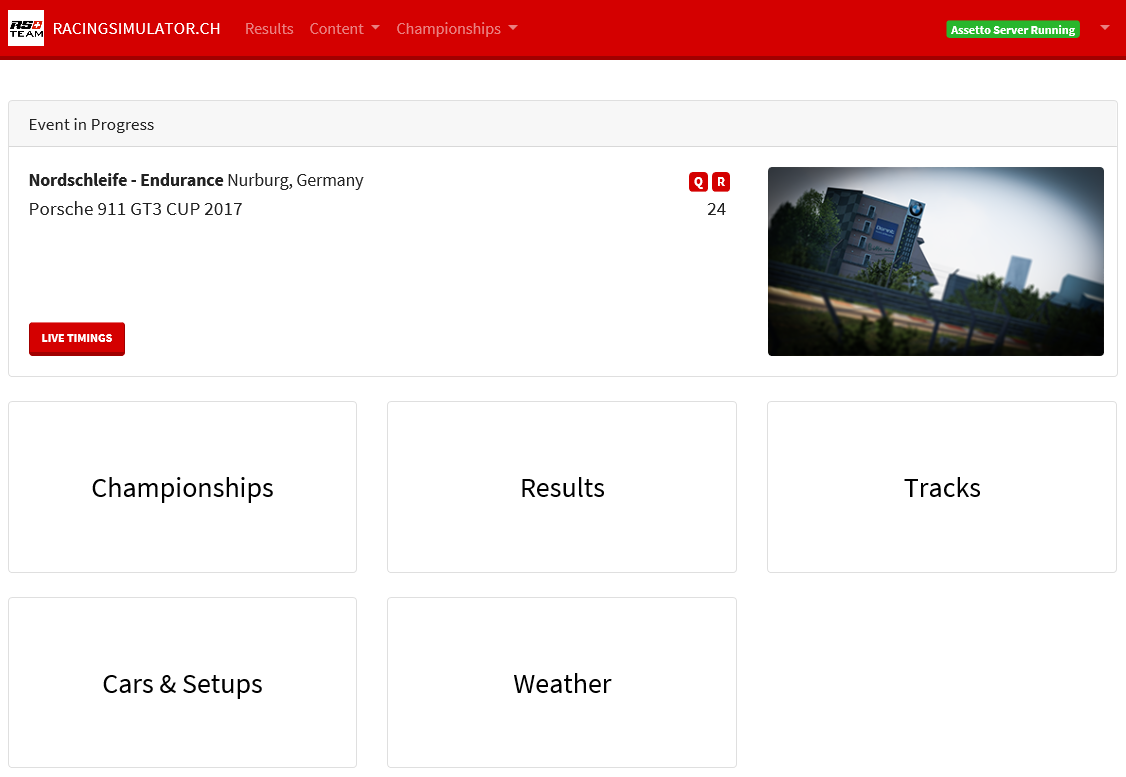Image resolution: width=1126 pixels, height=777 pixels.
Task: Click the Nordschleife track preview image
Action: pos(936,261)
